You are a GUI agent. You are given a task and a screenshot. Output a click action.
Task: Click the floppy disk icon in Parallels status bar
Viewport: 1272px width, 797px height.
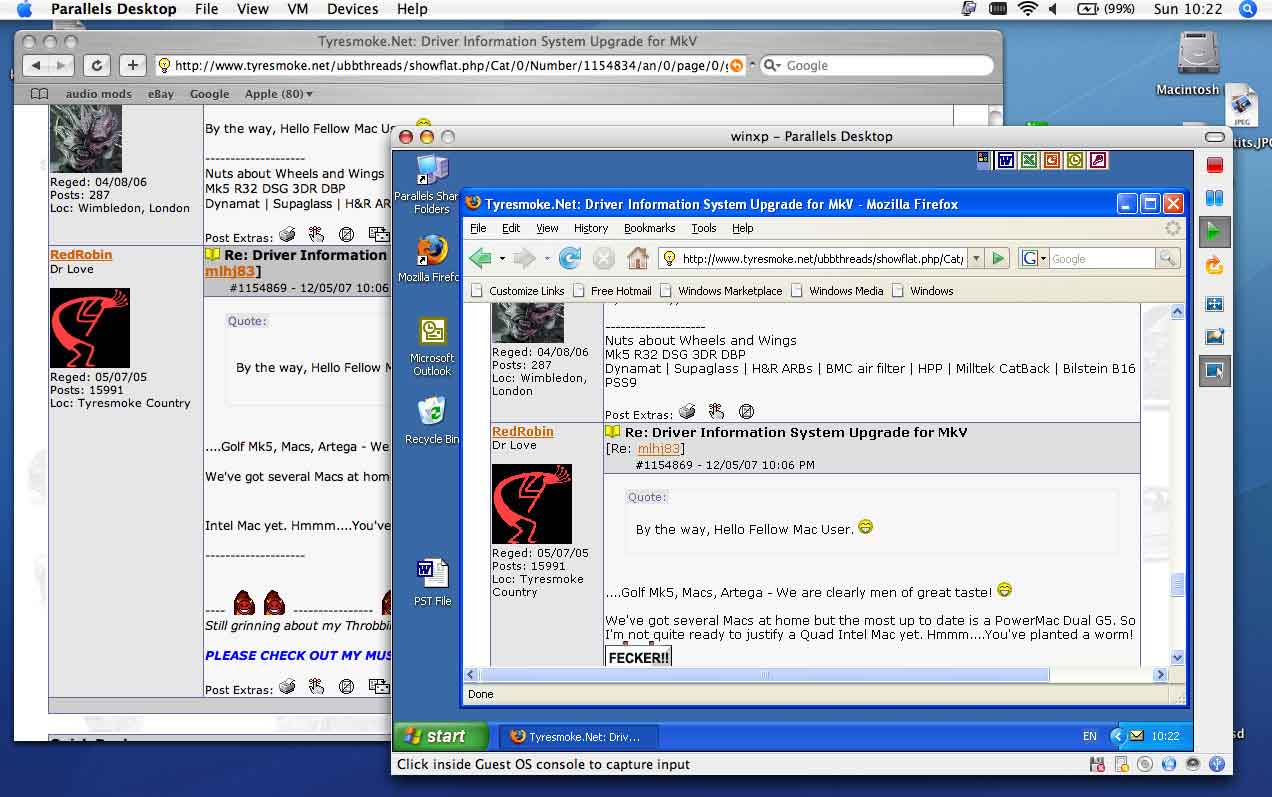click(1098, 765)
